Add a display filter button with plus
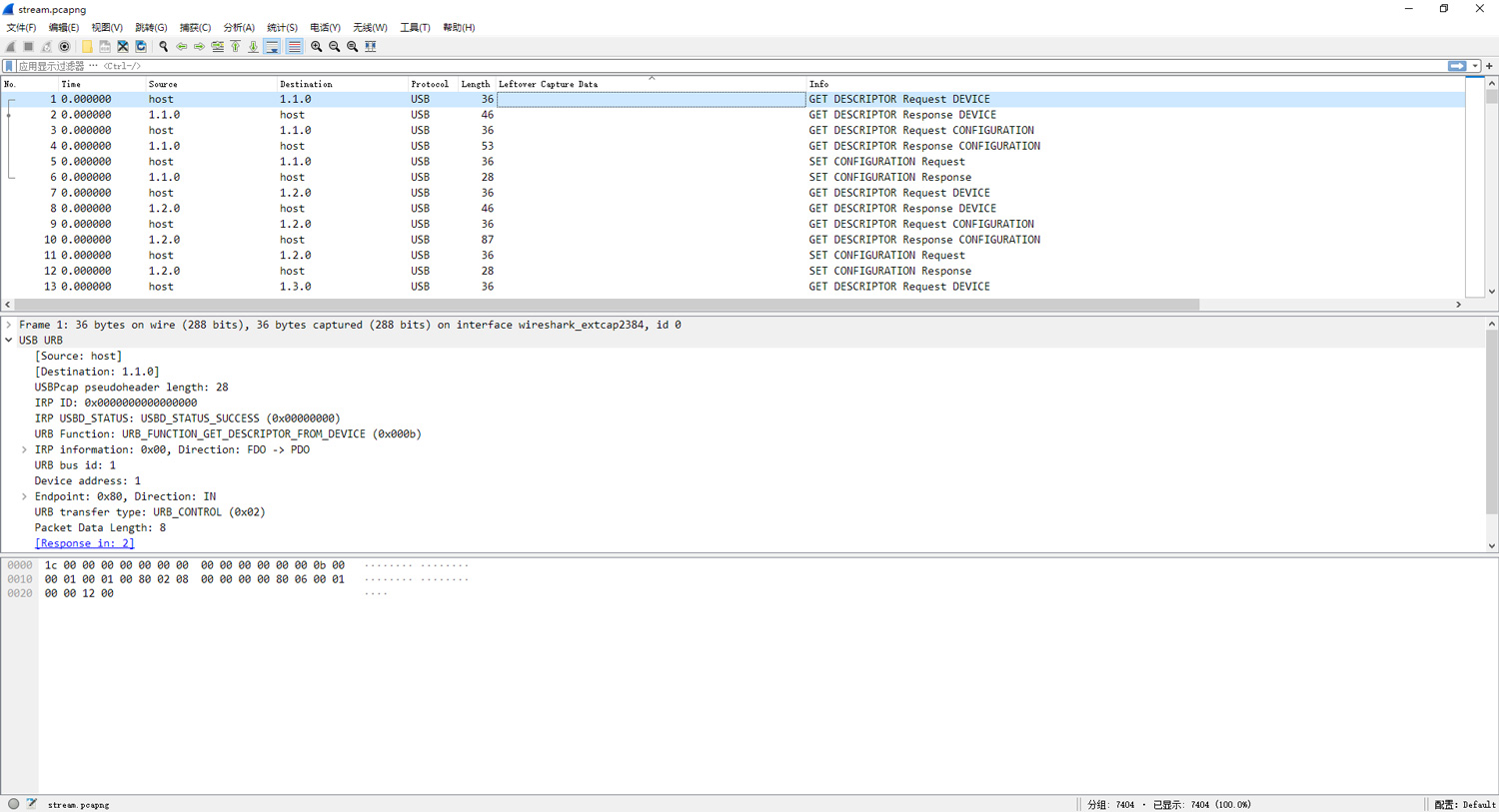This screenshot has height=812, width=1499. (1489, 66)
